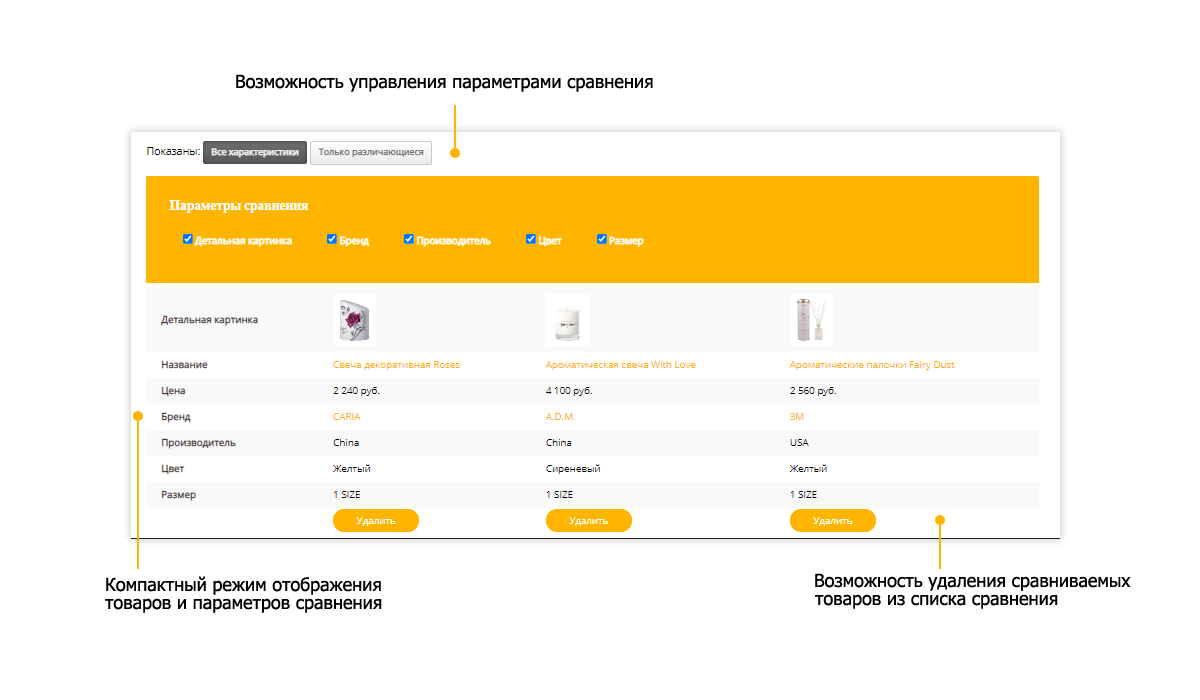Open link "Ароматическая свеча With Love"

click(x=621, y=365)
